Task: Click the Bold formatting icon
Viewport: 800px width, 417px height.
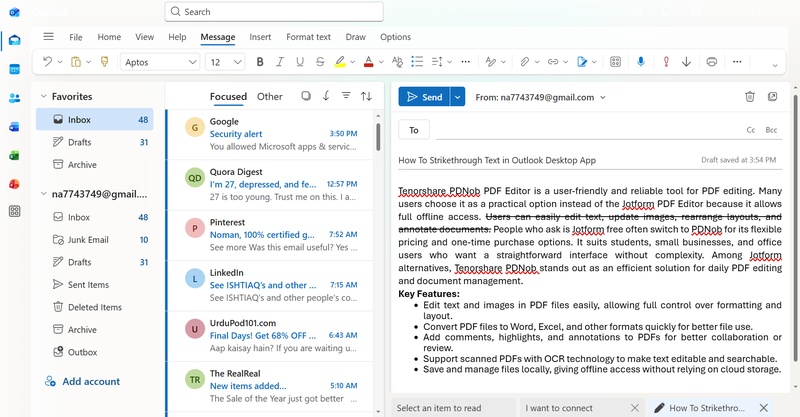Action: point(260,62)
